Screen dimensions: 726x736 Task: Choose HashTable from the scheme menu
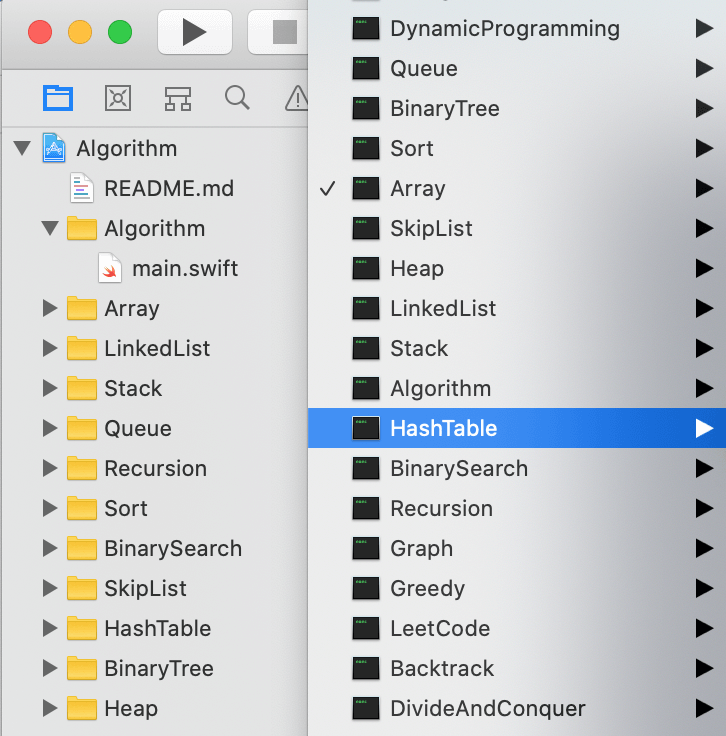click(x=443, y=428)
